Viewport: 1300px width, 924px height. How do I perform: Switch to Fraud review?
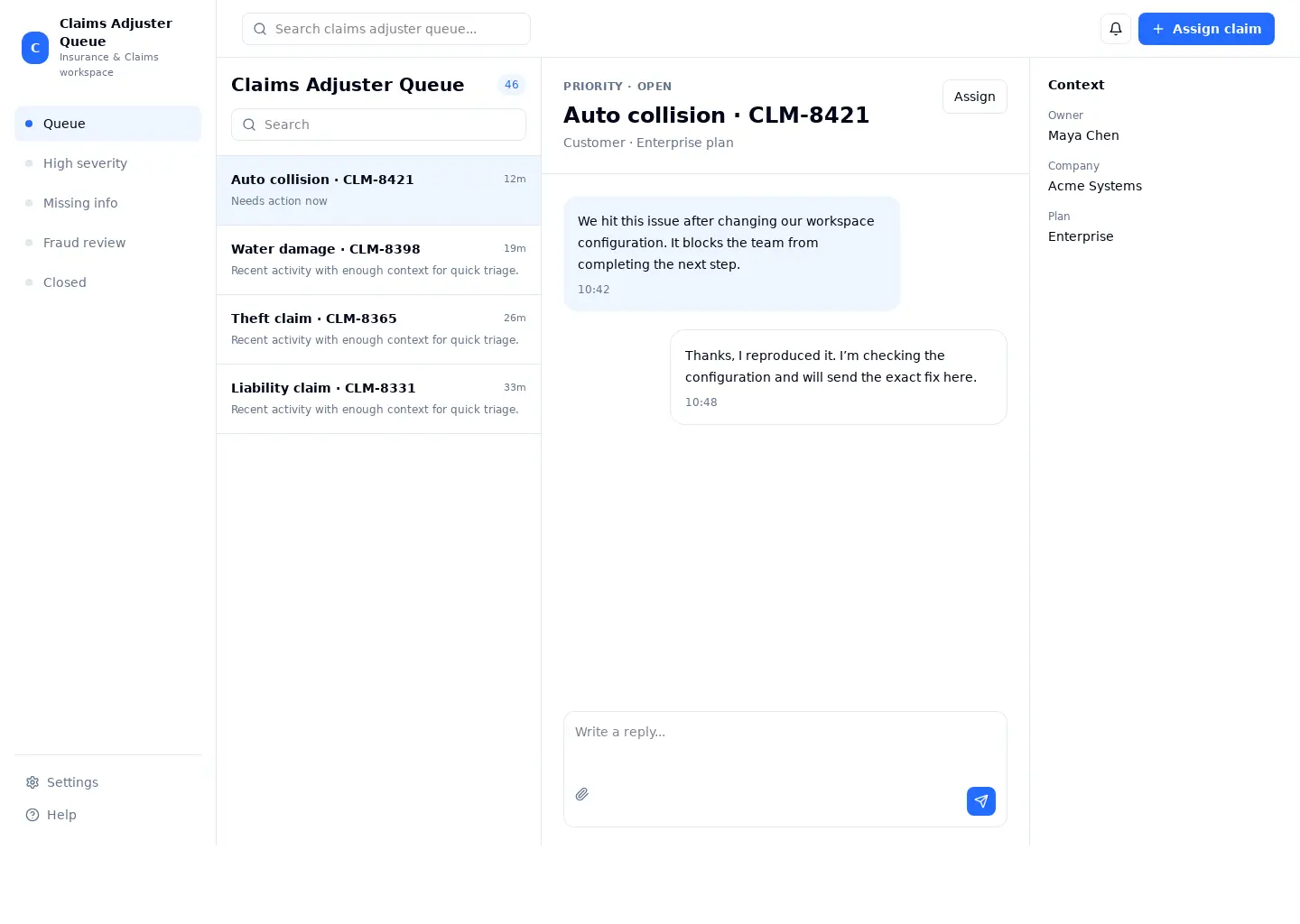tap(107, 243)
